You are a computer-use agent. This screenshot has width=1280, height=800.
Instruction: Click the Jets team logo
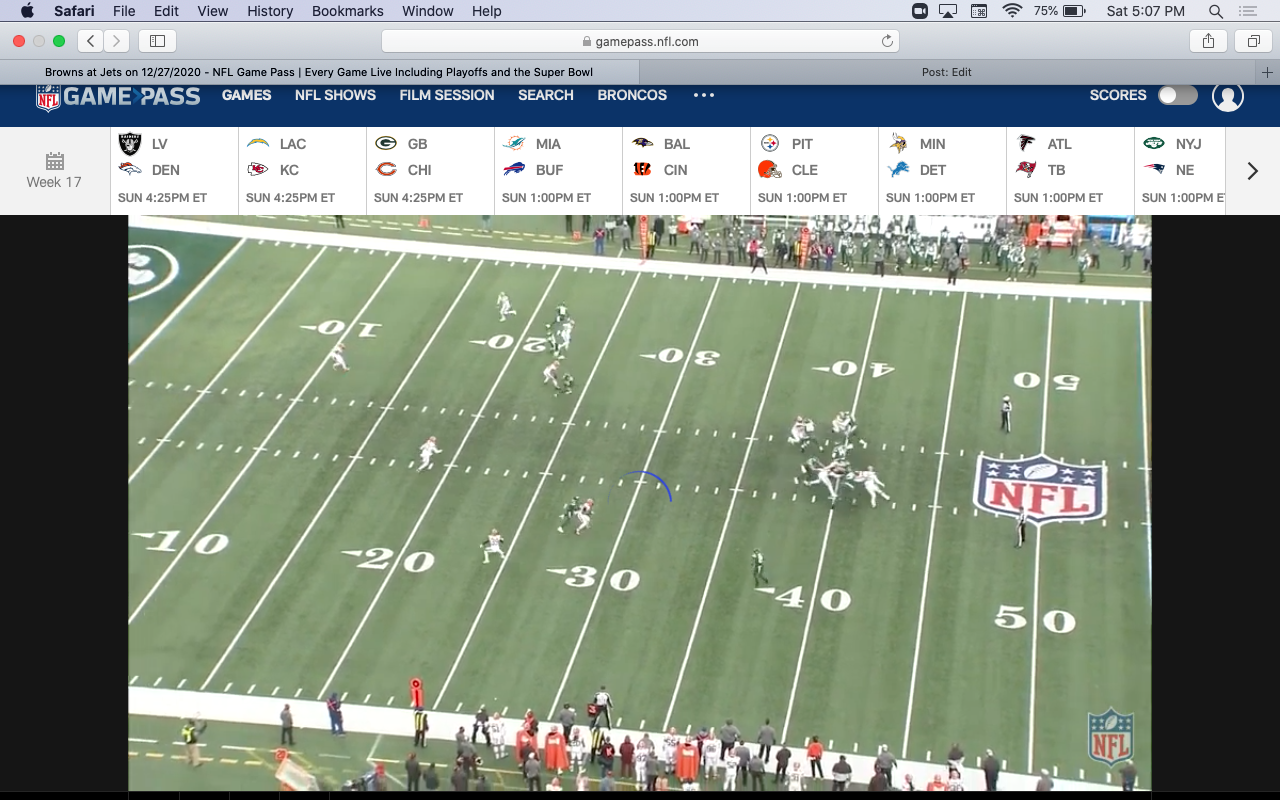tap(1154, 143)
